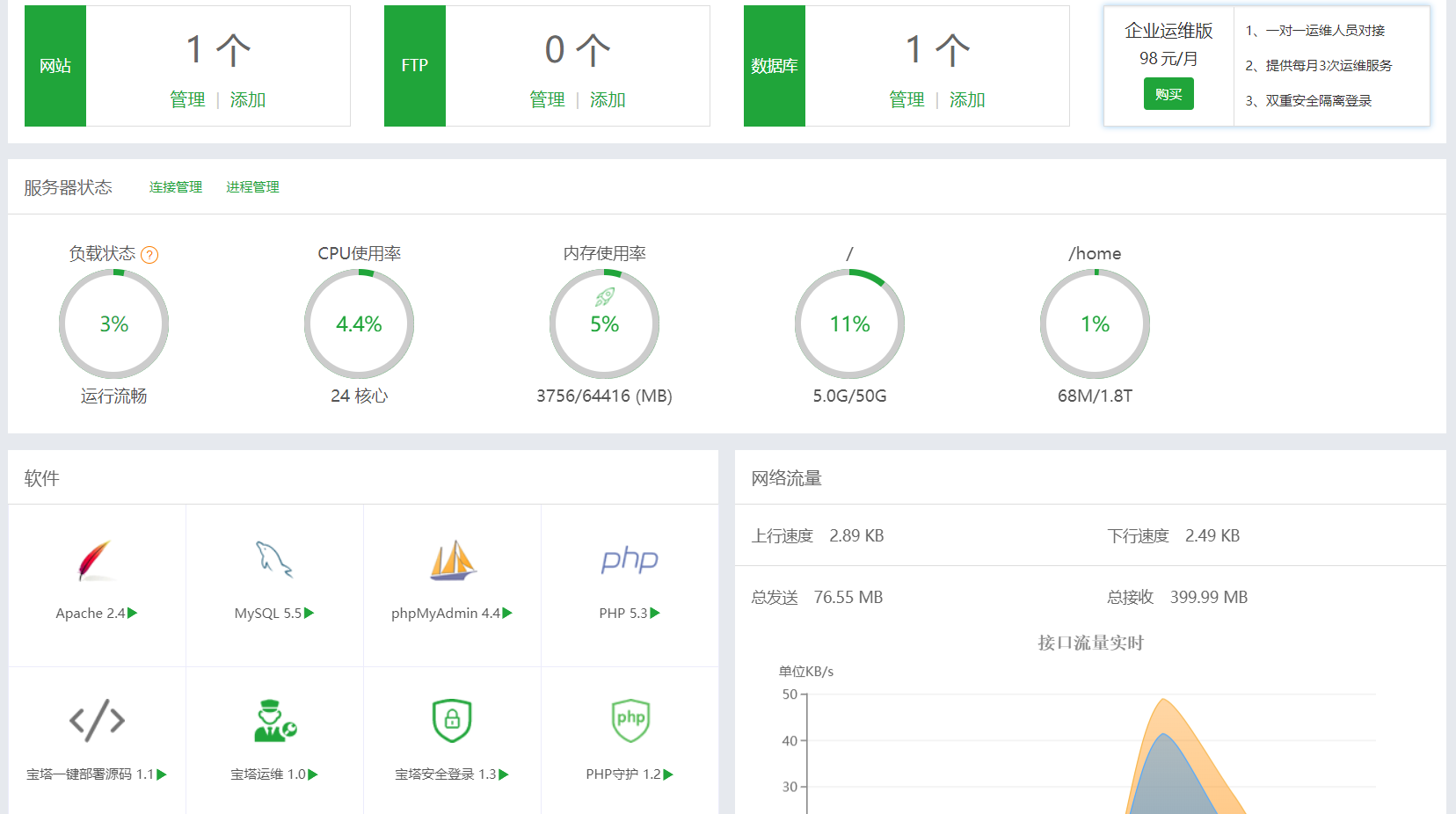
Task: Click the play arrow beside 宝塔一键部署源码 1.1
Action: coord(162,774)
